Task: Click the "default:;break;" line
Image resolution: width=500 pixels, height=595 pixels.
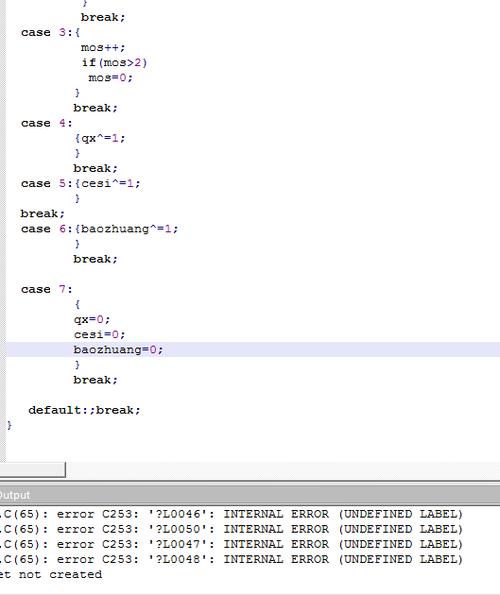Action: click(x=84, y=410)
